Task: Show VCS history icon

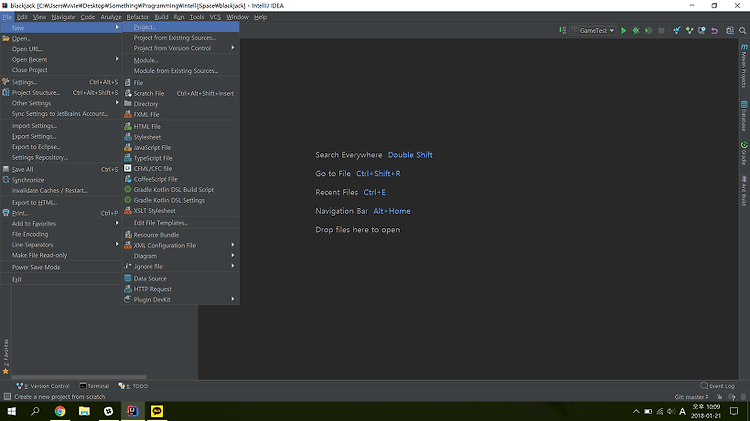Action: pos(702,31)
